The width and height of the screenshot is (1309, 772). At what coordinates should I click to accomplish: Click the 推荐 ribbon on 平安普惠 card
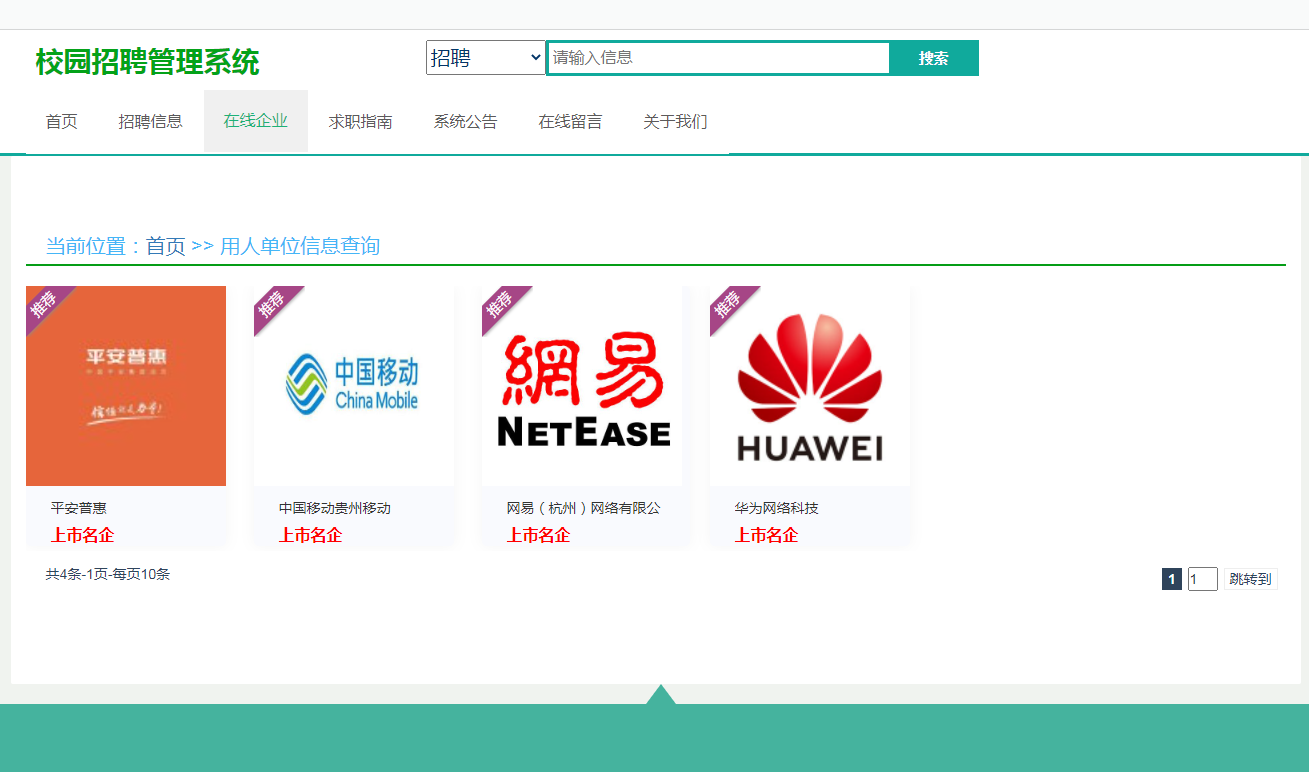pos(44,304)
